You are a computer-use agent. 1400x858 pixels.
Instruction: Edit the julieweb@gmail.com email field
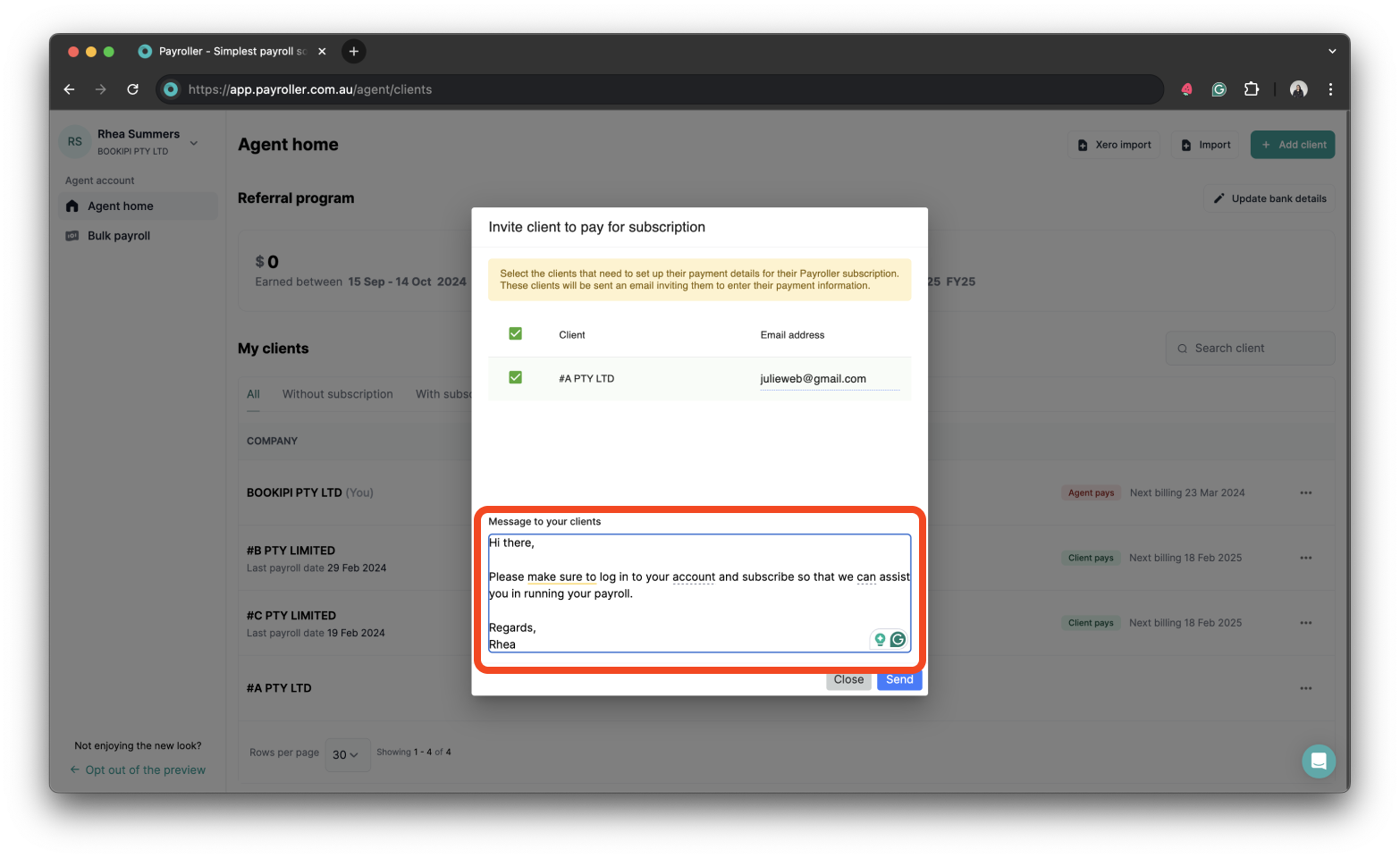[830, 379]
